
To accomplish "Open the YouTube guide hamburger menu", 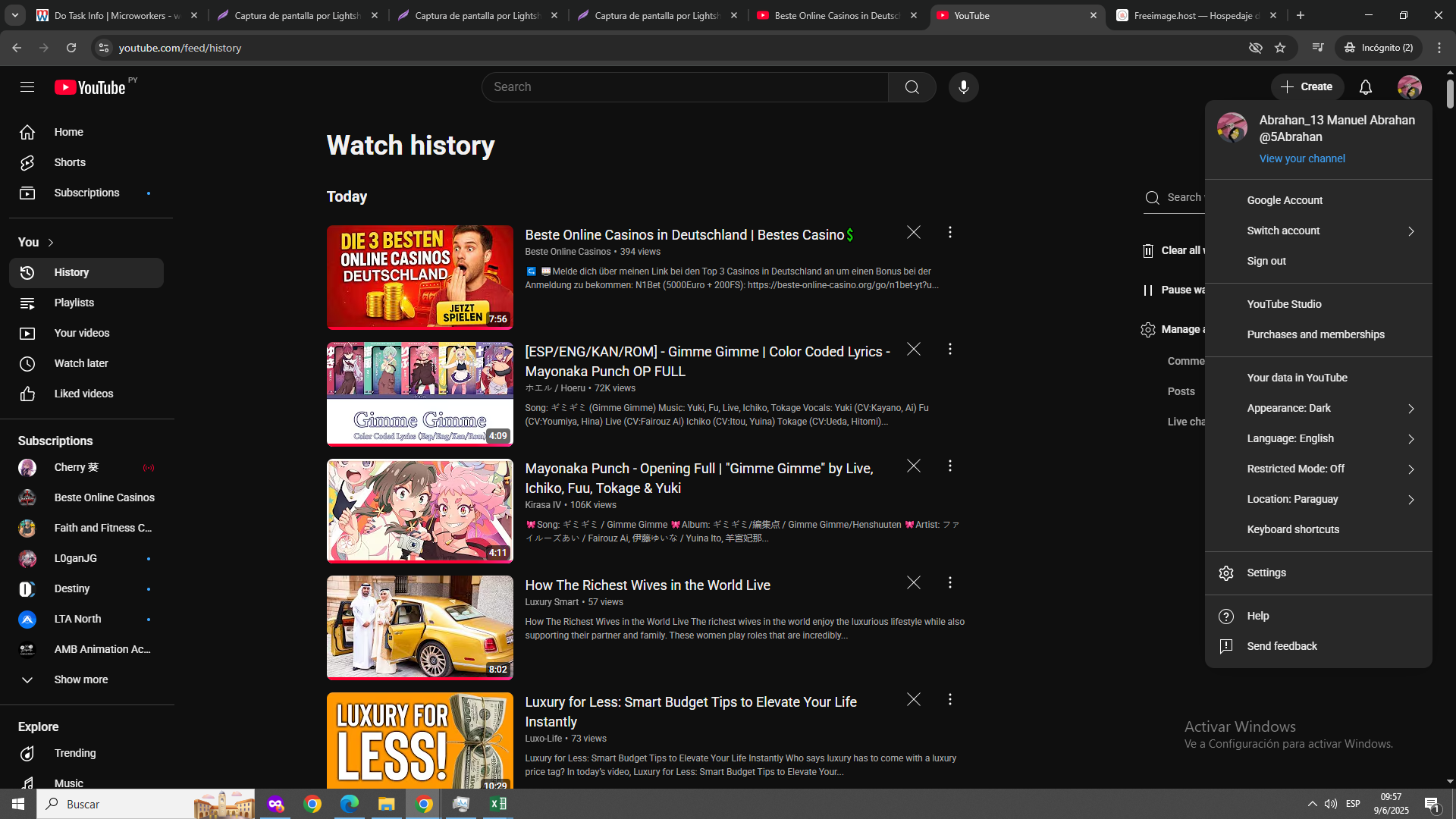I will pos(27,87).
